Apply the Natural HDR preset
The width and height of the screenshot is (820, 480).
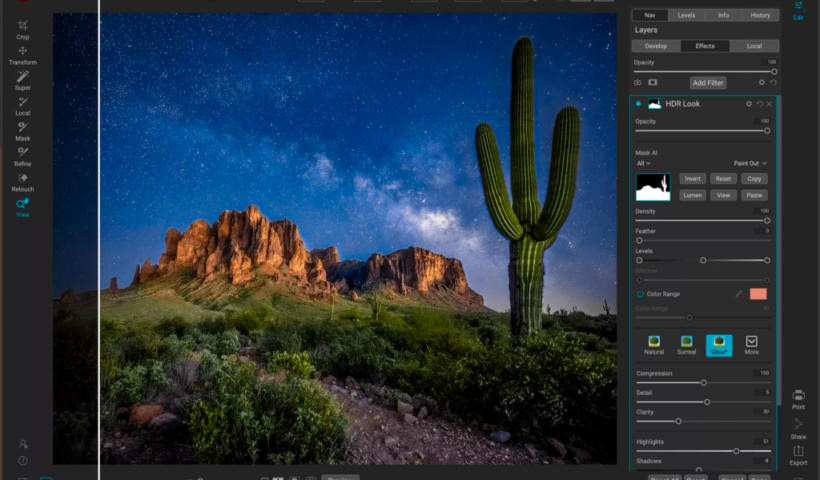(654, 344)
